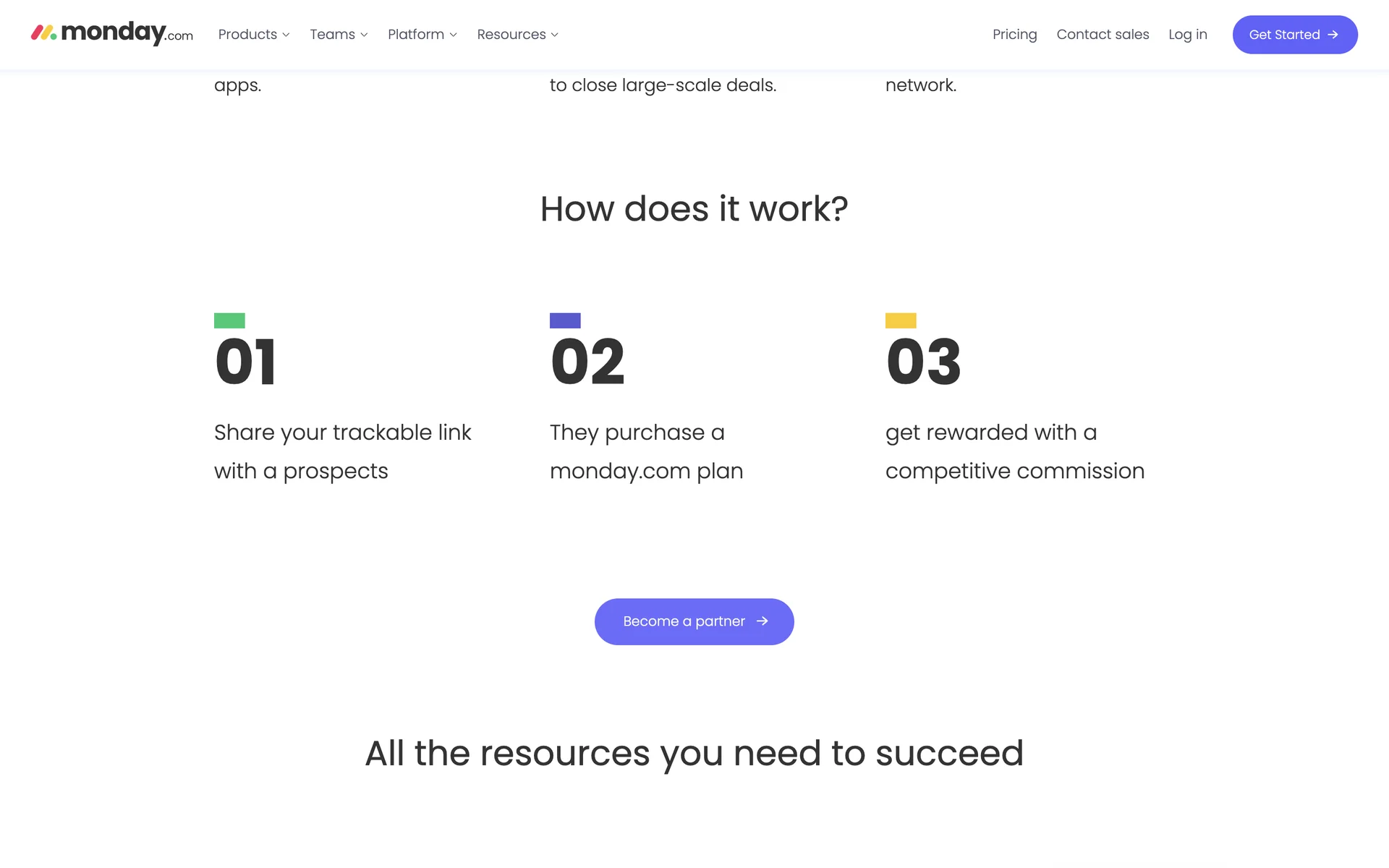The image size is (1389, 868).
Task: Go to the Pricing page
Action: [1014, 35]
